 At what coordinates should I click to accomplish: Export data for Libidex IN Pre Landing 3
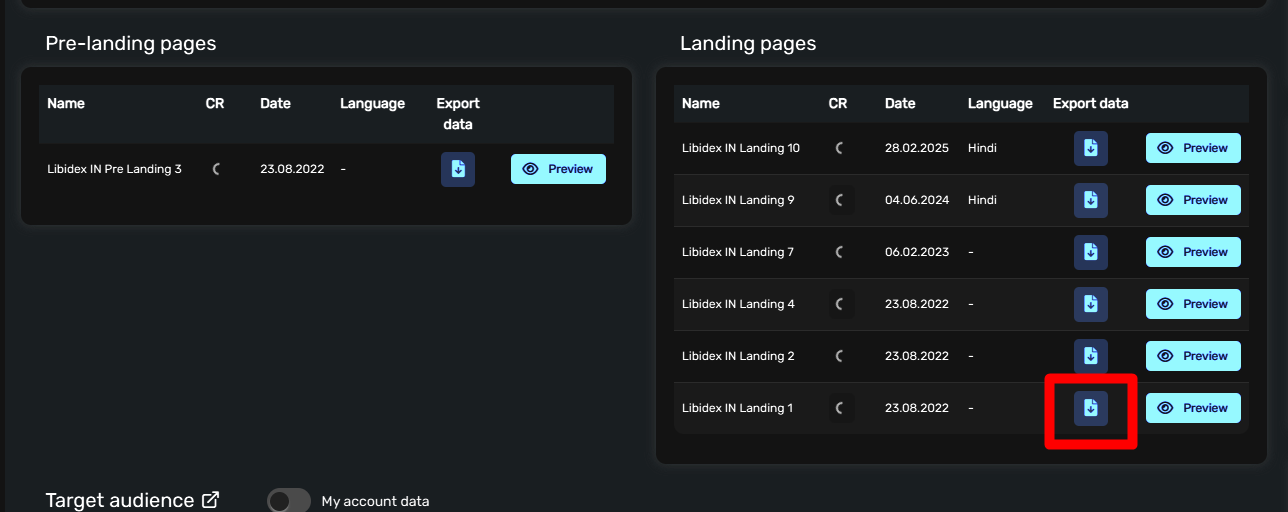[458, 169]
